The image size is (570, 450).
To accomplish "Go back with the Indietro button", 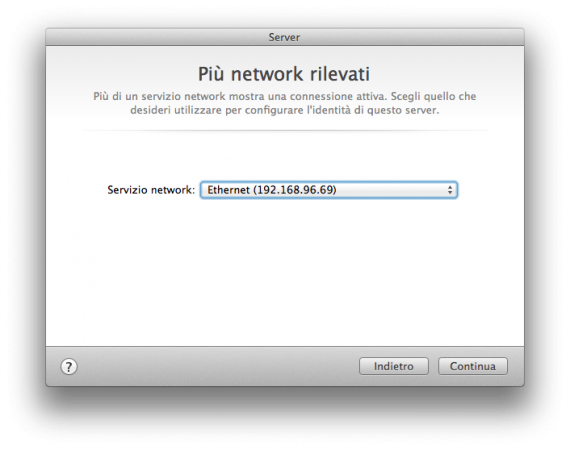I will (394, 366).
